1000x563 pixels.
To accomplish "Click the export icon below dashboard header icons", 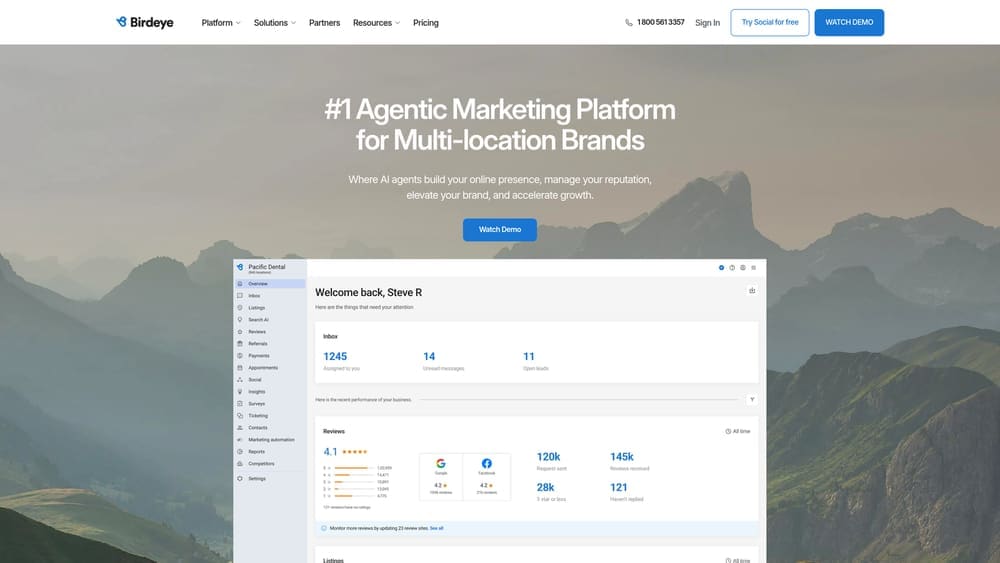I will (x=751, y=291).
